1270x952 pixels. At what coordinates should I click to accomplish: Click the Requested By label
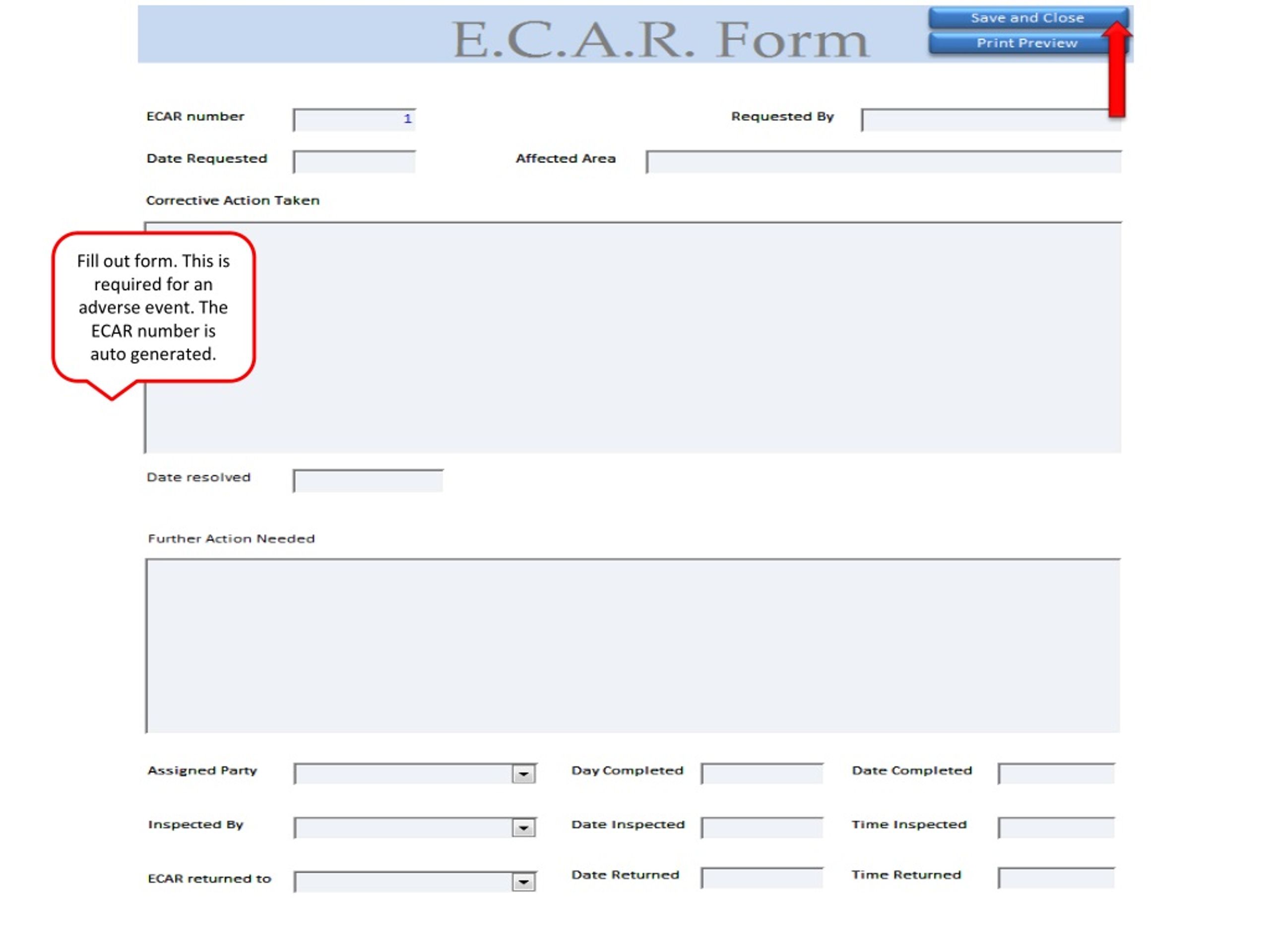(x=782, y=117)
